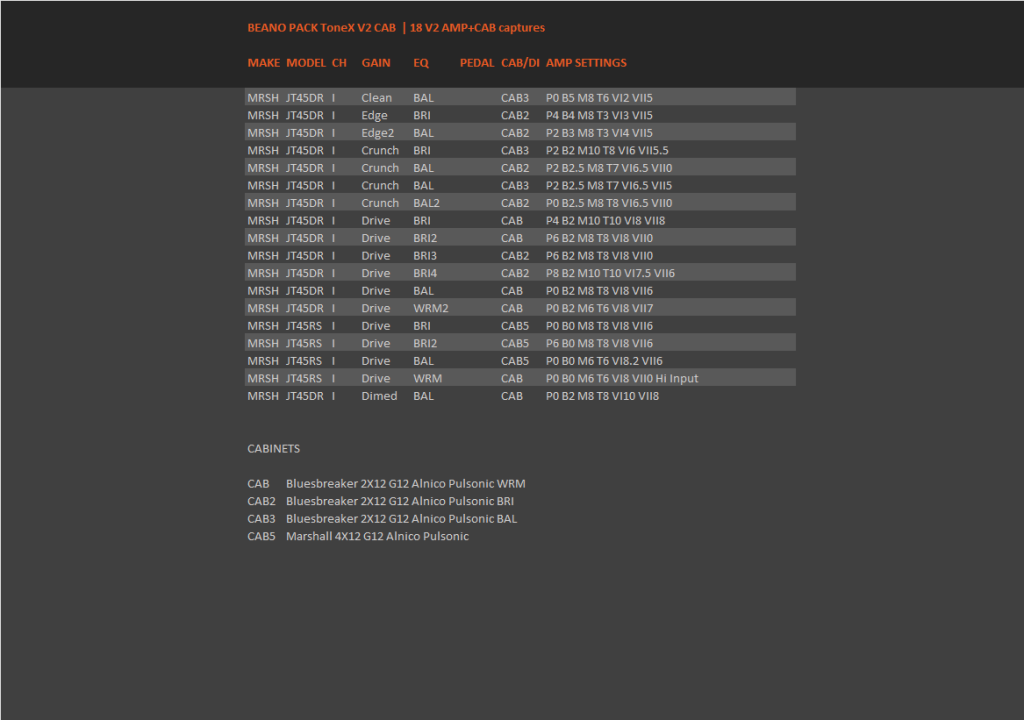The width and height of the screenshot is (1024, 720).
Task: Select the Dimed gain cell
Action: click(x=379, y=397)
